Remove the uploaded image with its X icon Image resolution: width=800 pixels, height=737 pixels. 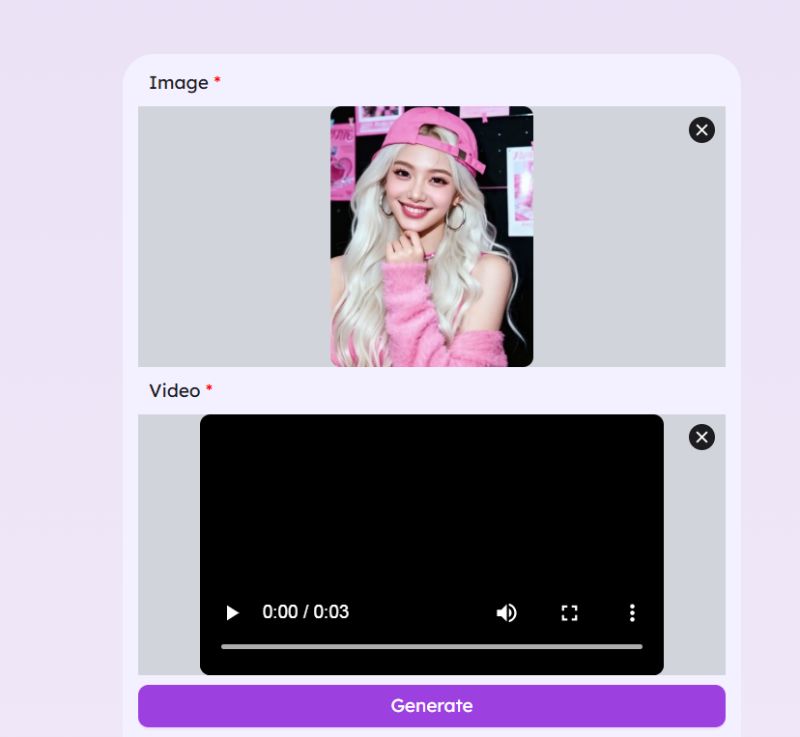click(701, 130)
